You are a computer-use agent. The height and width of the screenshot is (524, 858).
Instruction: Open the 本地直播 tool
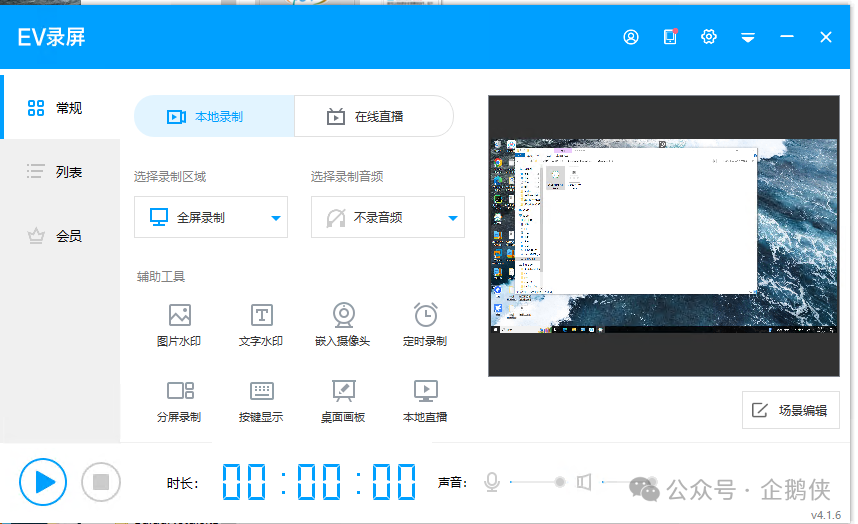tap(425, 401)
